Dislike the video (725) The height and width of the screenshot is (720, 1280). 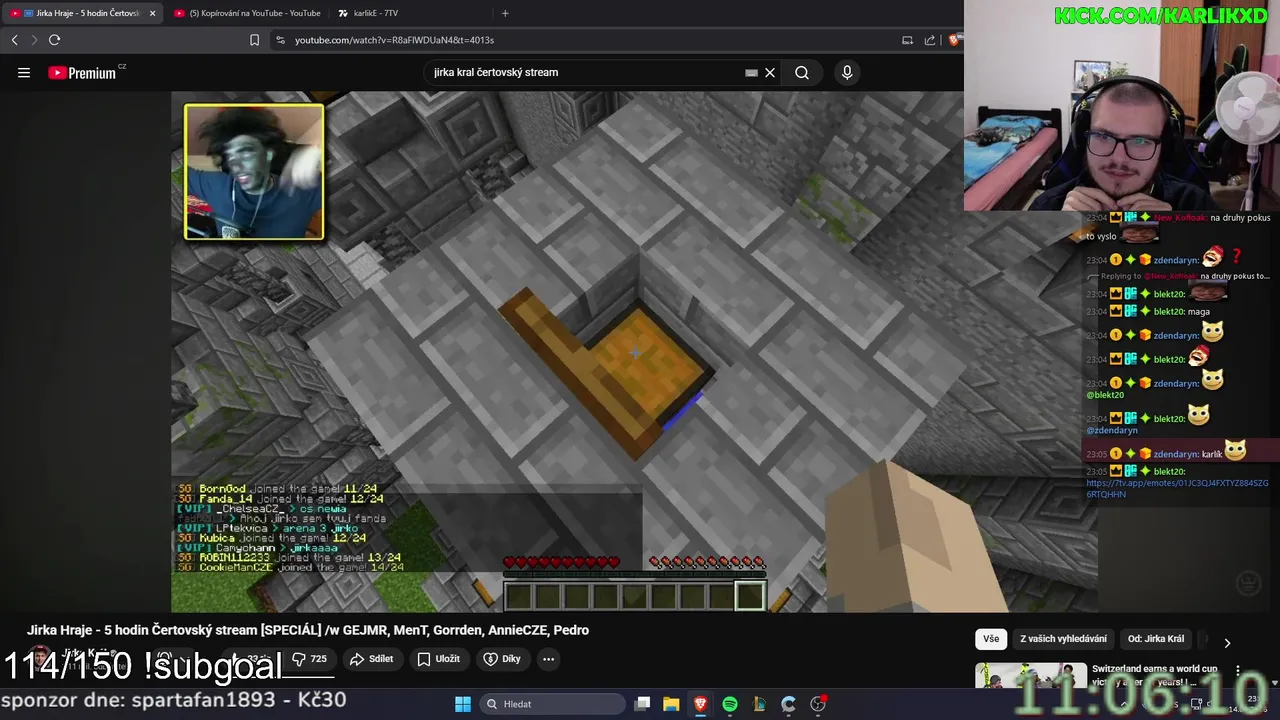tap(309, 659)
